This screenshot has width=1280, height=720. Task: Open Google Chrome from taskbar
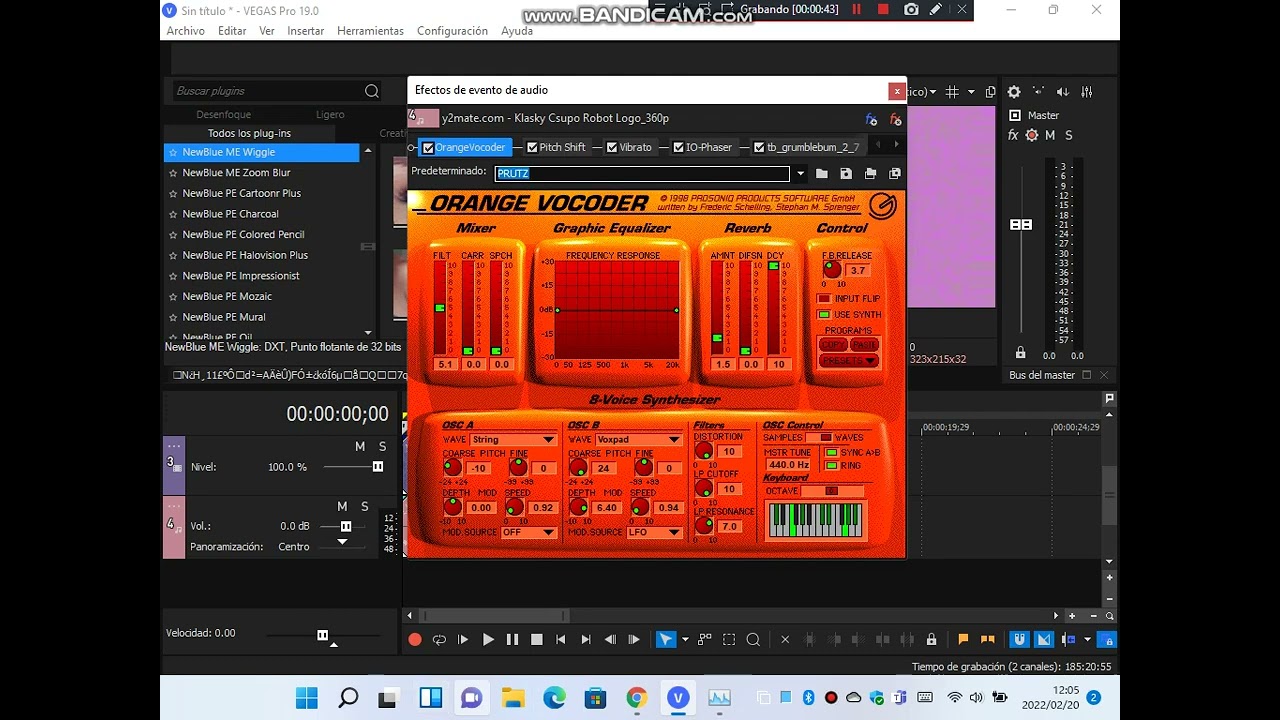[637, 698]
